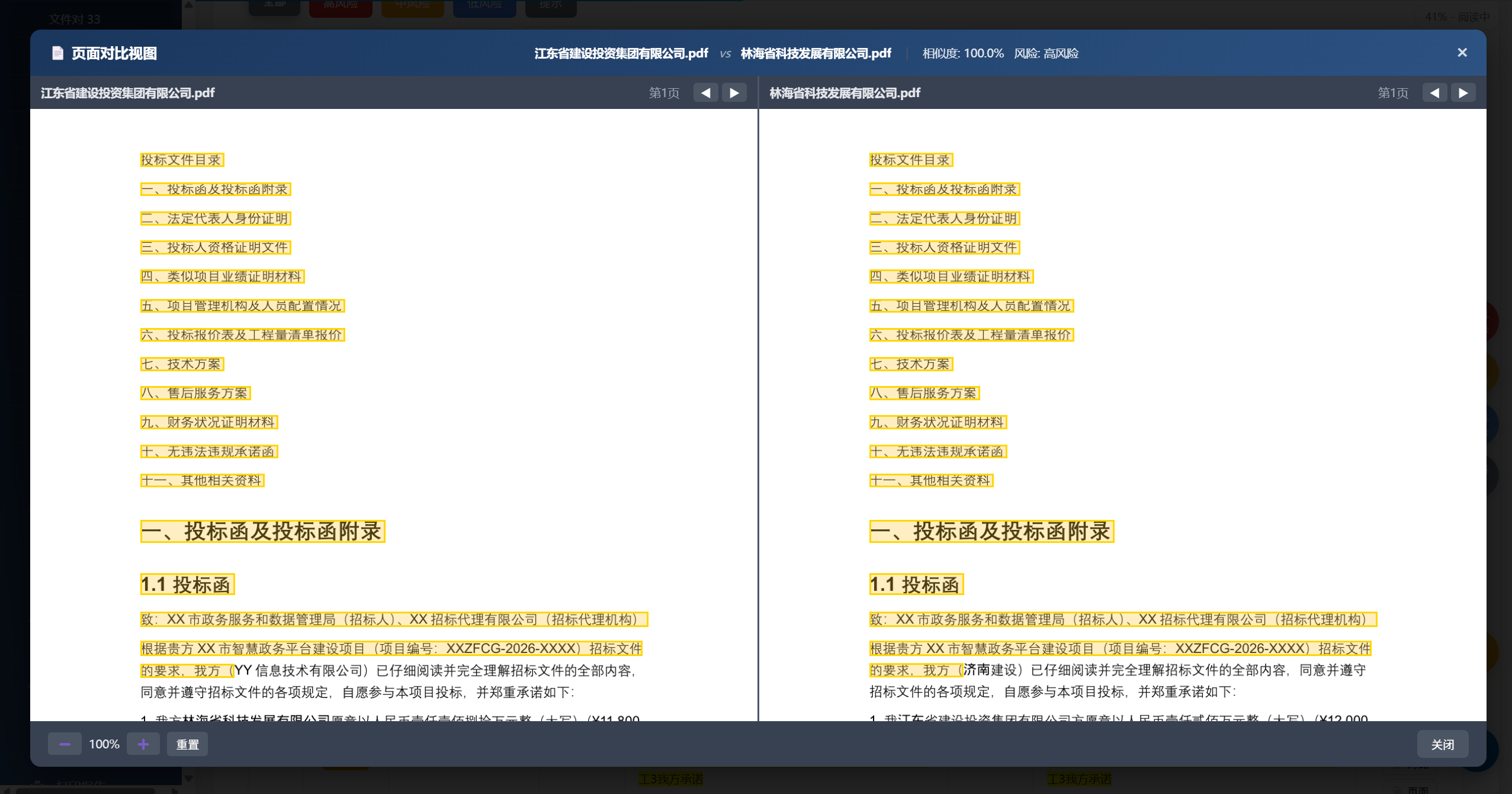This screenshot has height=794, width=1512.
Task: Click 七、技术方案 in left document
Action: [182, 364]
